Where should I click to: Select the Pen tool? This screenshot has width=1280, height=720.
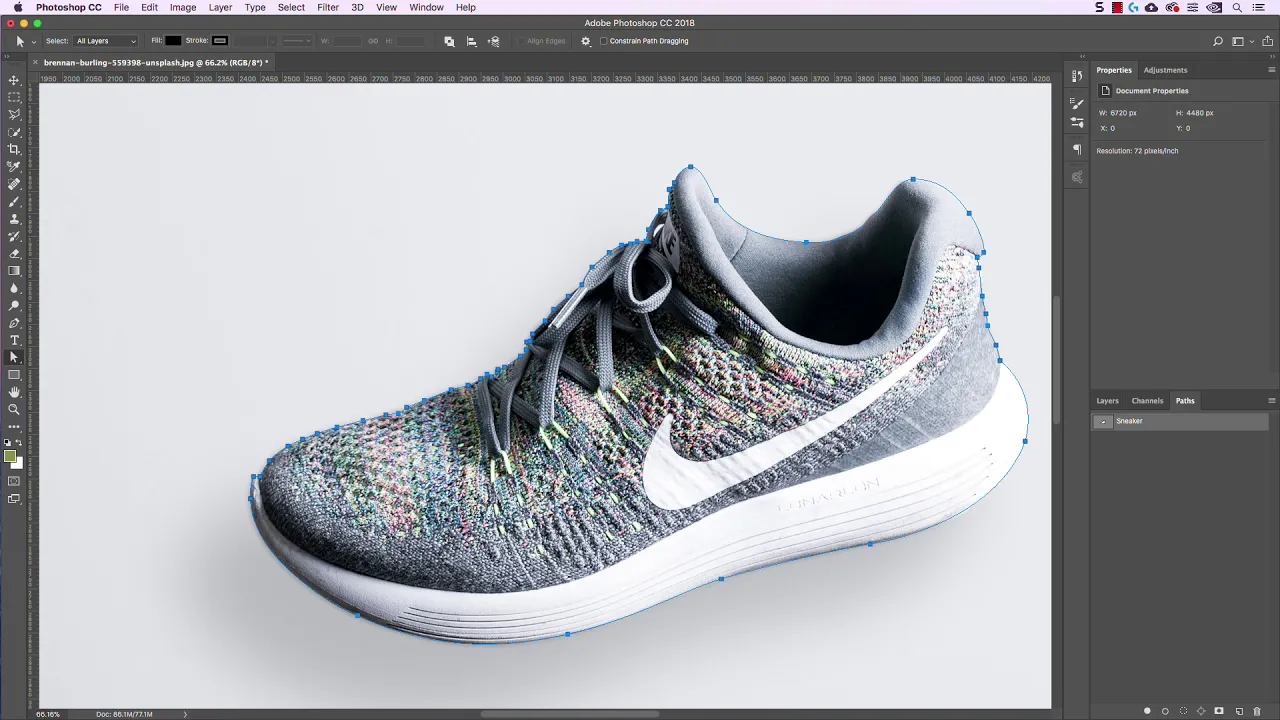tap(14, 323)
